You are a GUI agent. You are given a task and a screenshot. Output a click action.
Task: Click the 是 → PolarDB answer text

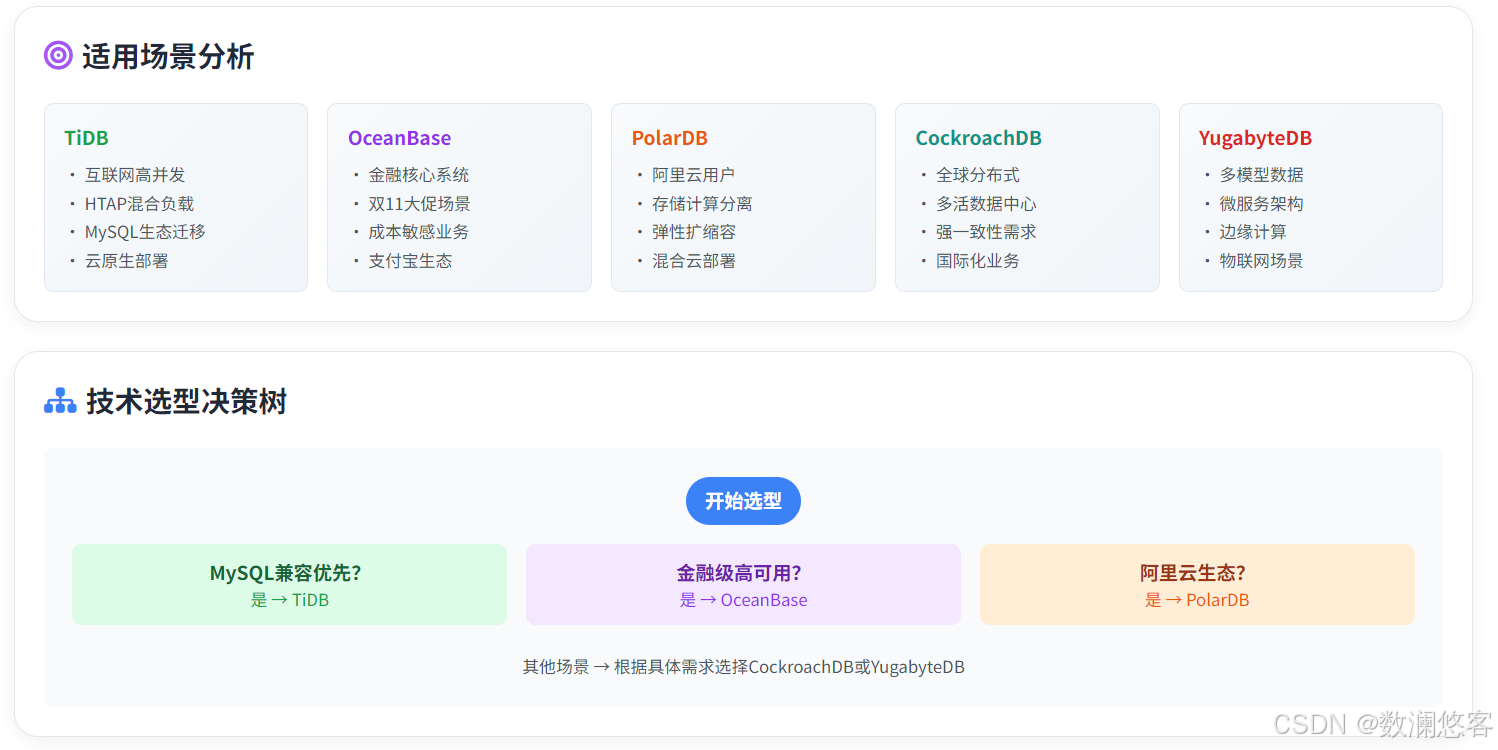click(x=1197, y=600)
